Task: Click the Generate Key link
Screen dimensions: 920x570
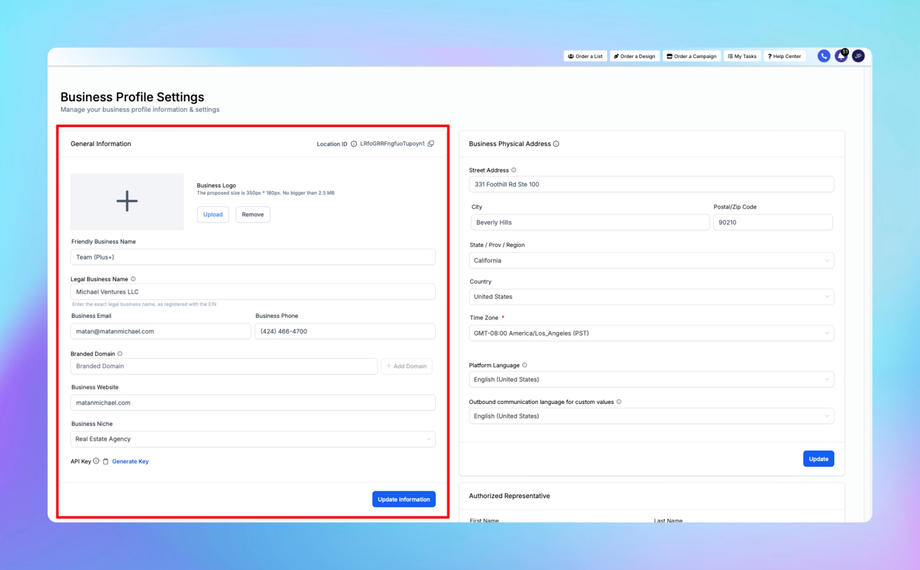Action: [x=130, y=462]
